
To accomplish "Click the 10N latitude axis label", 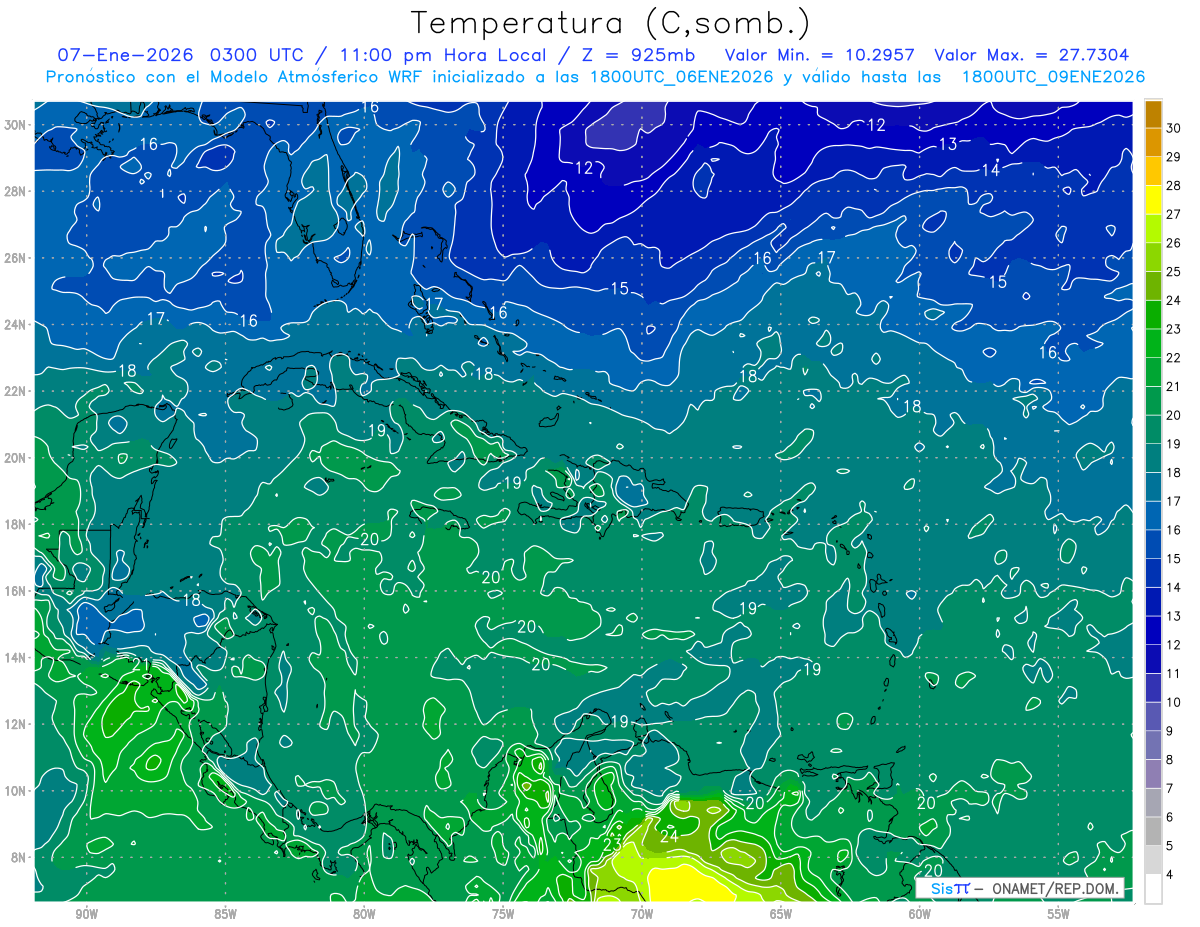I will tap(15, 791).
